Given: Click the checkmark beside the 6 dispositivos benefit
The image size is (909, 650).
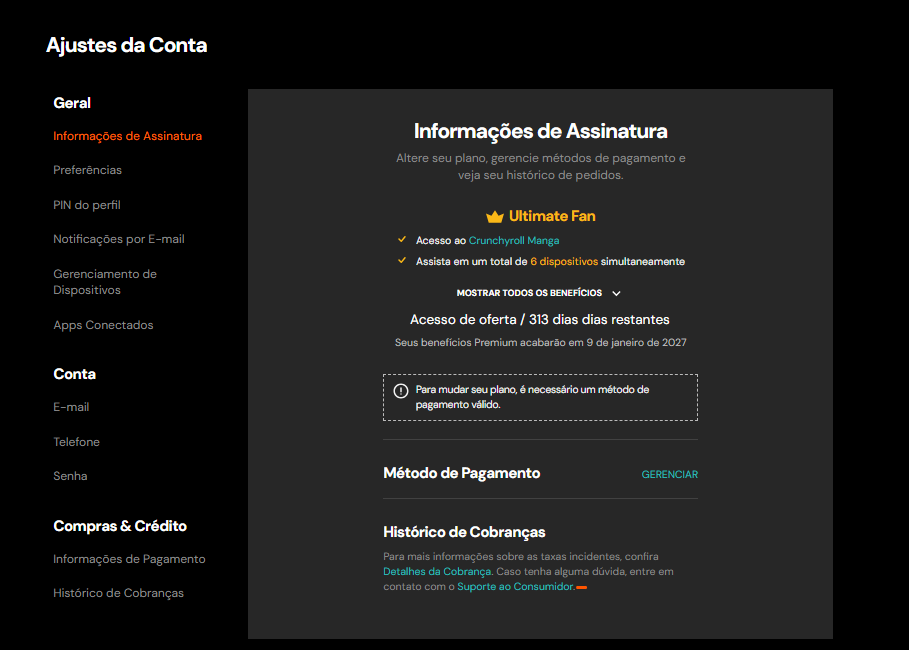Looking at the screenshot, I should (x=403, y=260).
